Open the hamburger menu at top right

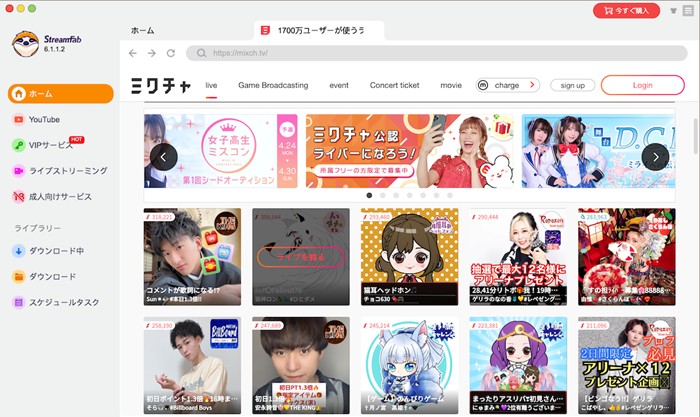point(688,11)
